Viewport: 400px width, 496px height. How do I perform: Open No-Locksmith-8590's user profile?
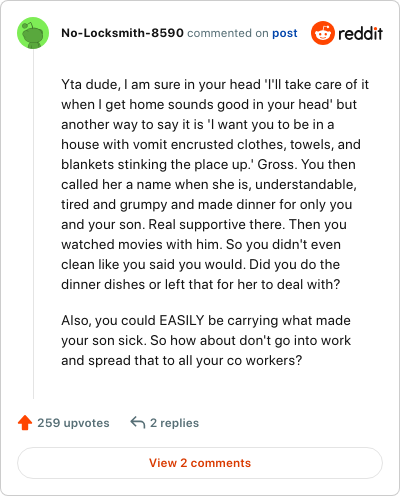pyautogui.click(x=122, y=33)
